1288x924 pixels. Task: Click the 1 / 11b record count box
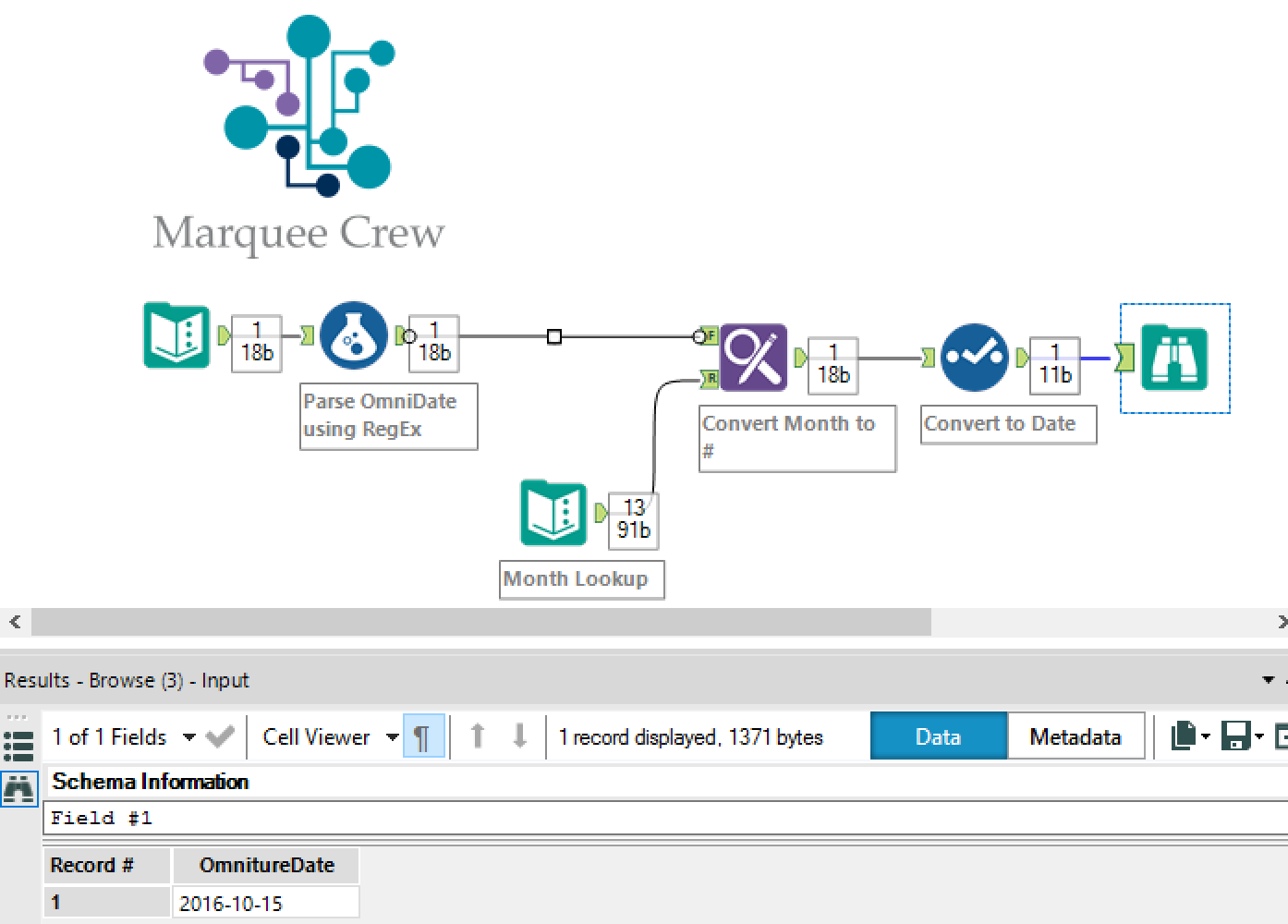pos(1054,364)
